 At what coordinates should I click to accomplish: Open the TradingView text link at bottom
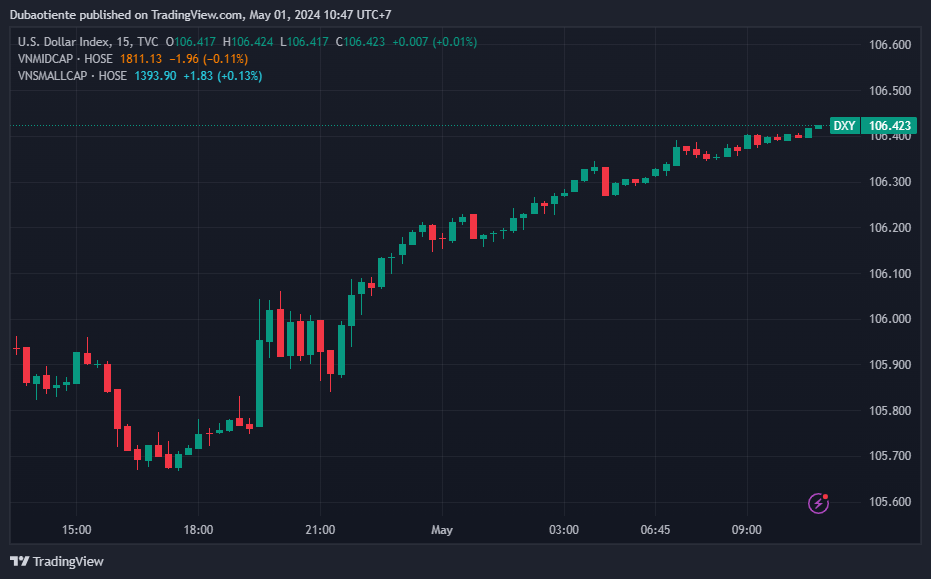(x=68, y=561)
